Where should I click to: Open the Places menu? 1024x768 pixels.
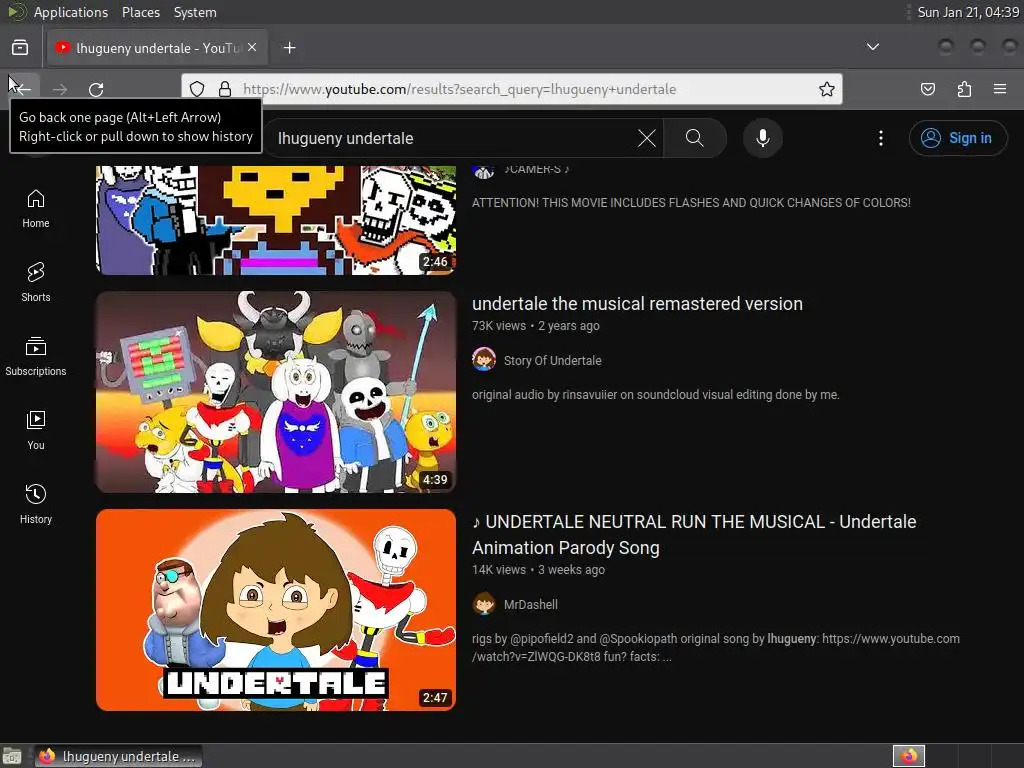140,12
